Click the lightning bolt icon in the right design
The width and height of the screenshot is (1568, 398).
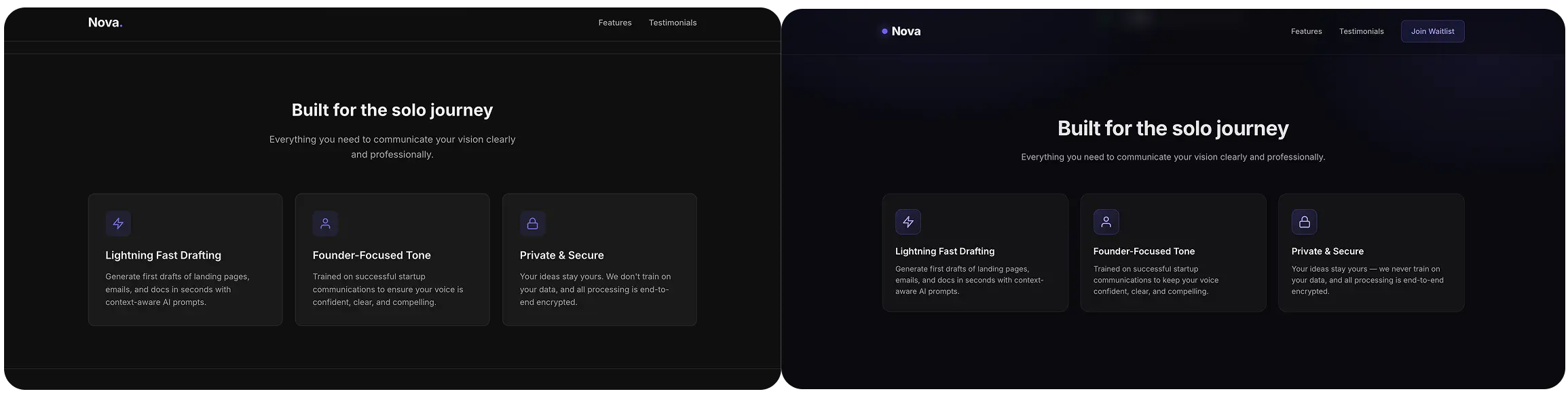coord(908,222)
